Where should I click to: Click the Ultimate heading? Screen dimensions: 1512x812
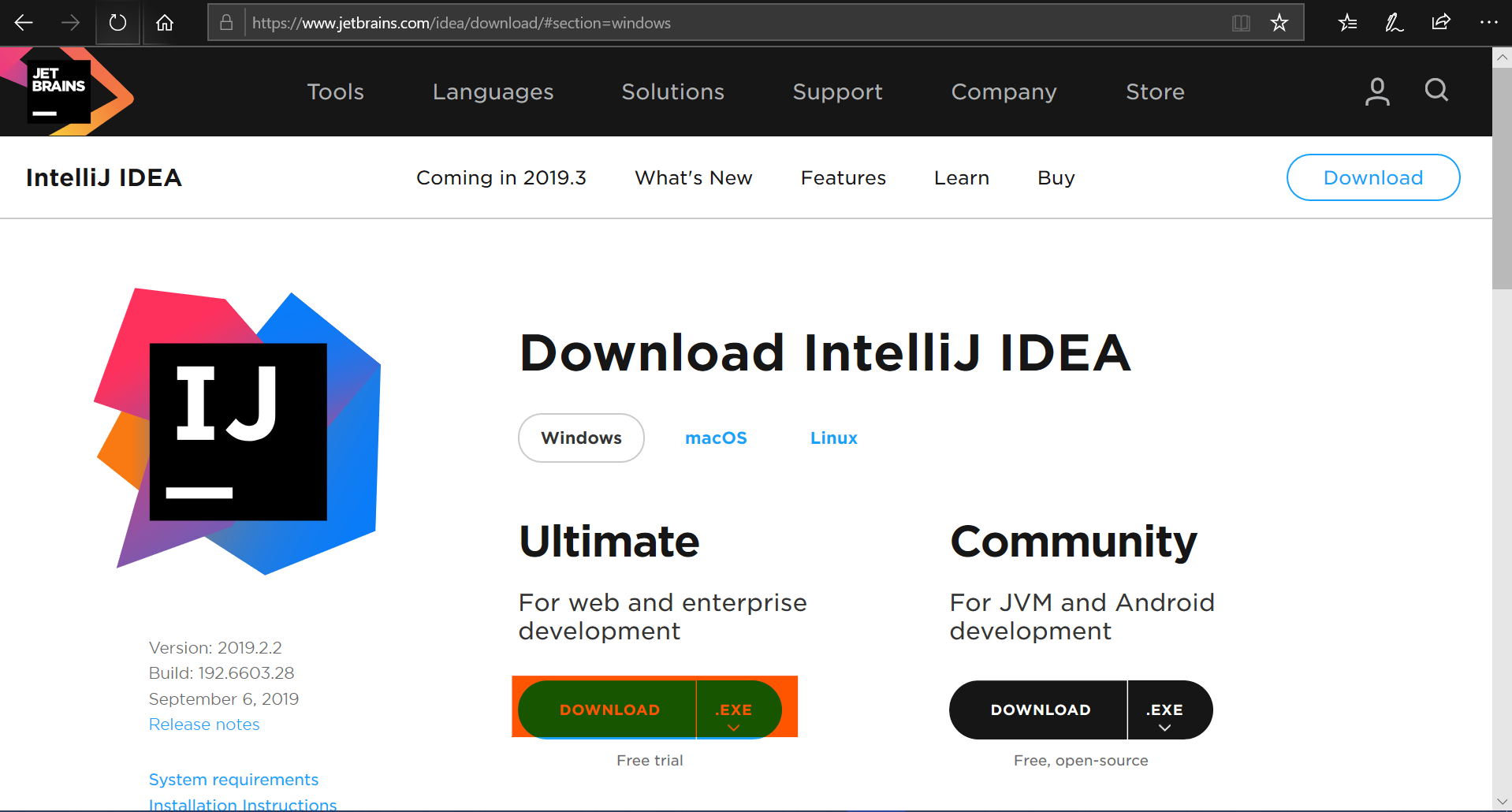point(609,542)
